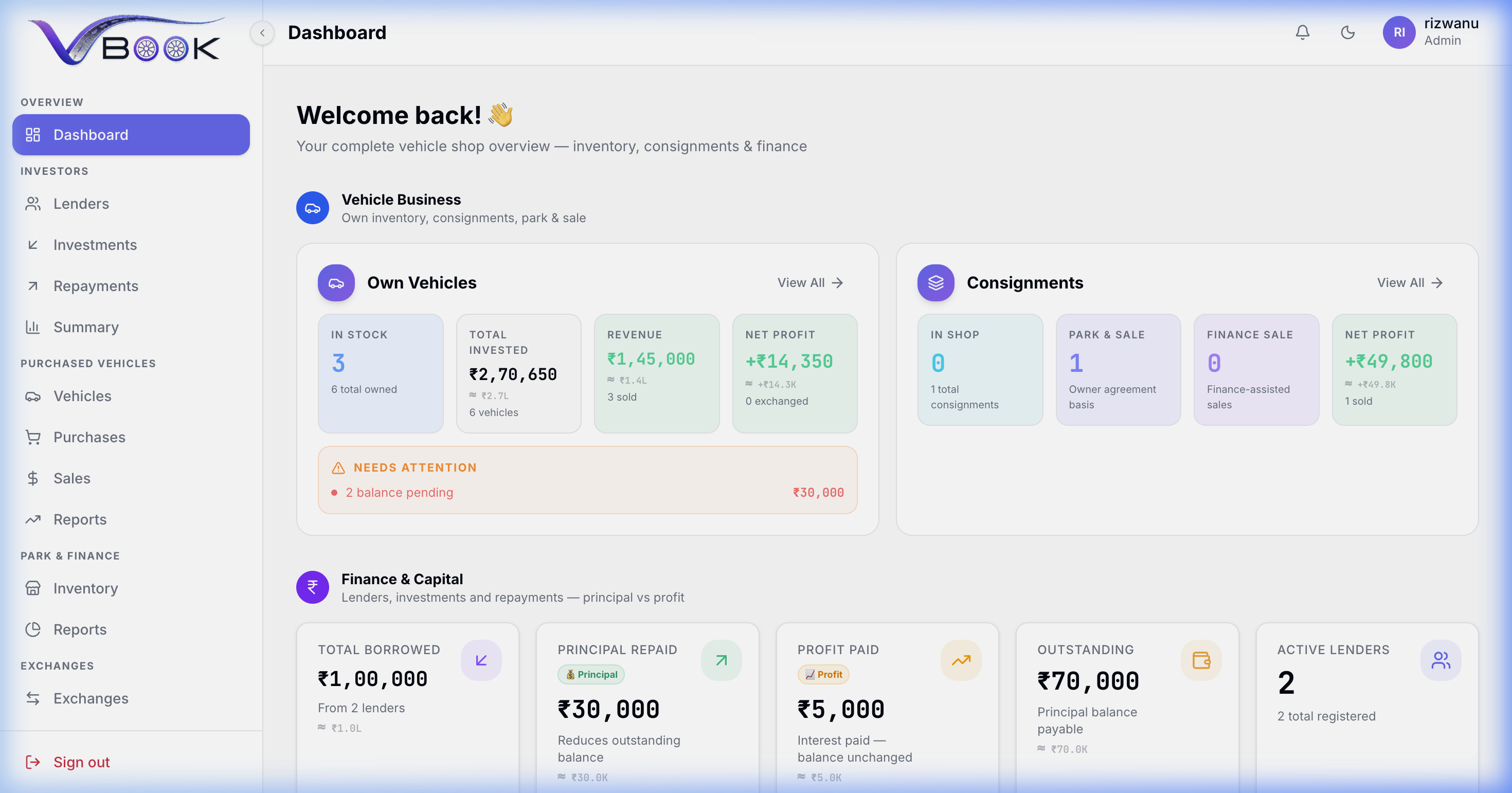Click the trending Reports icon

click(33, 519)
